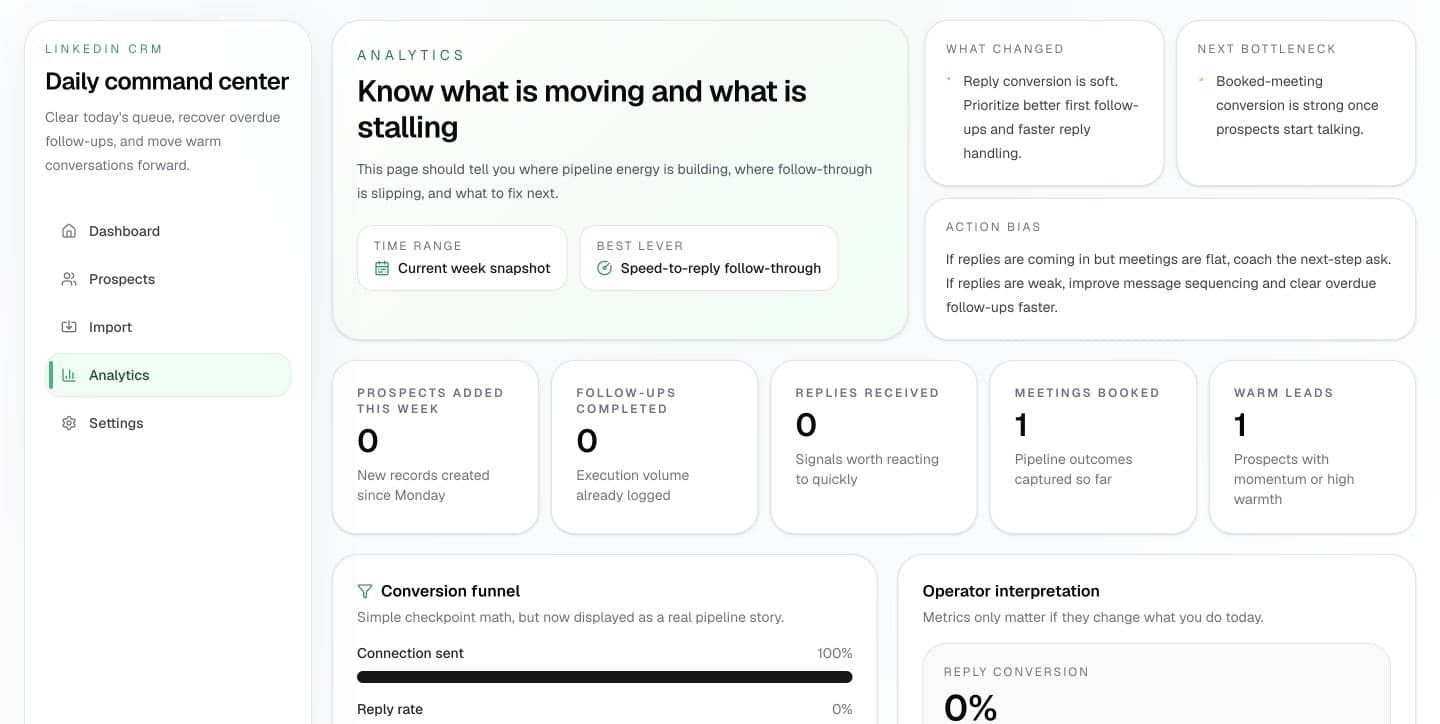Open the Dashboard page
Viewport: 1440px width, 724px height.
(x=169, y=231)
